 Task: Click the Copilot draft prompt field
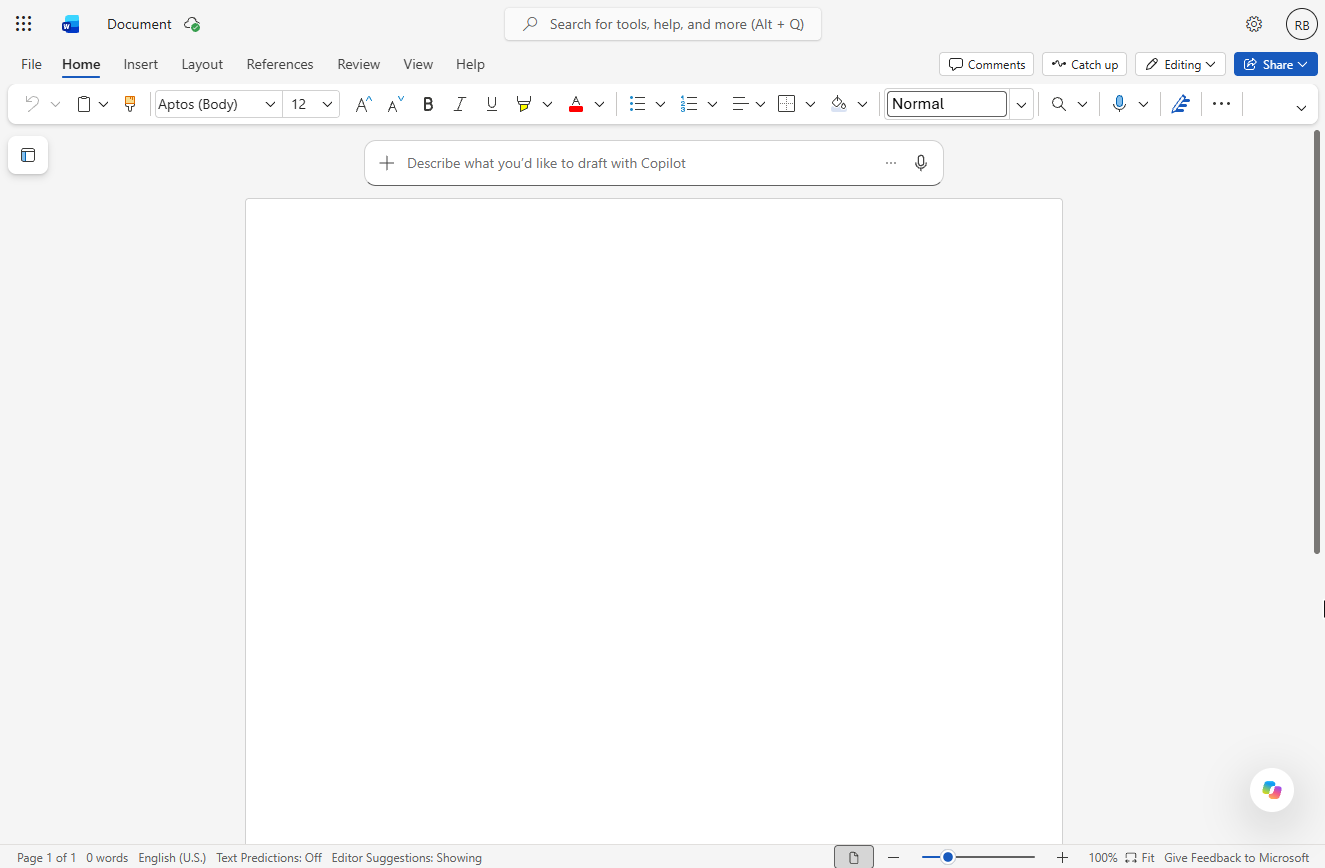654,163
